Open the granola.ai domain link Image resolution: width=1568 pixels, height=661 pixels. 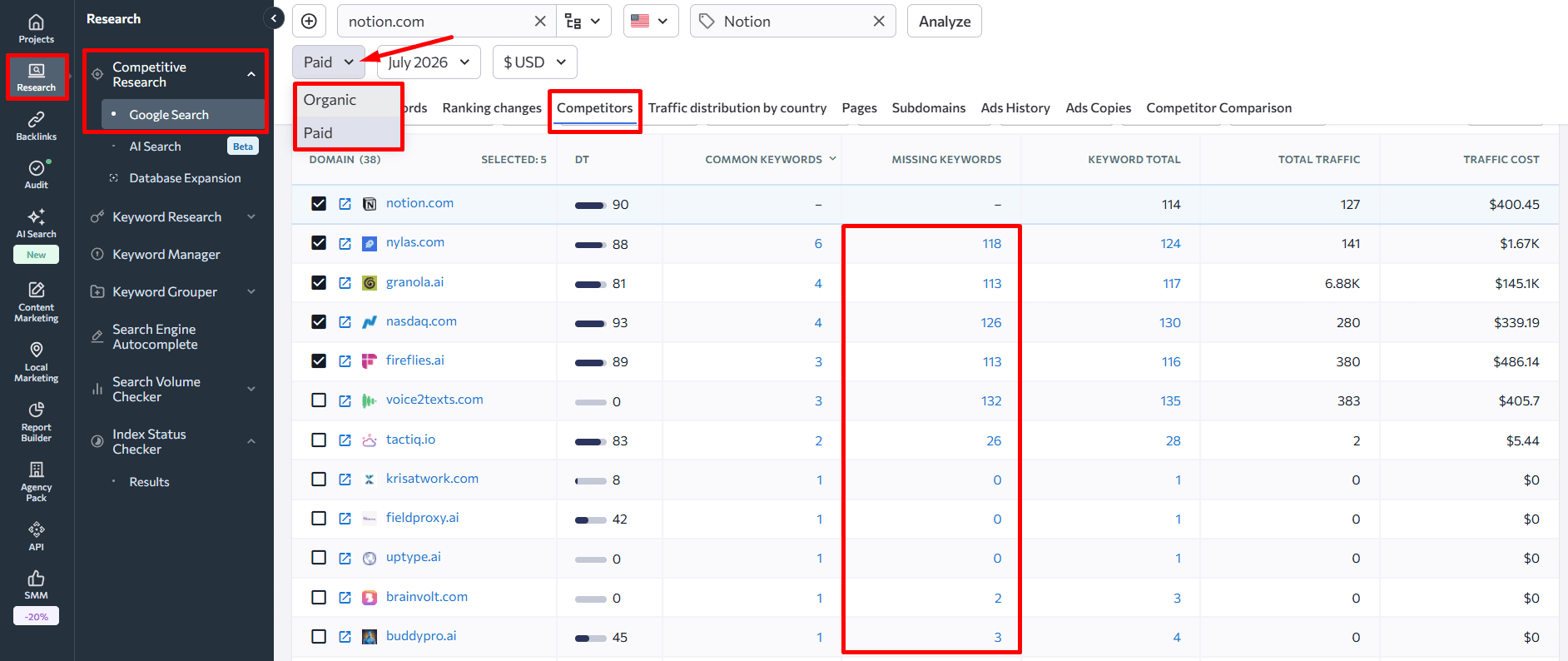[x=414, y=282]
